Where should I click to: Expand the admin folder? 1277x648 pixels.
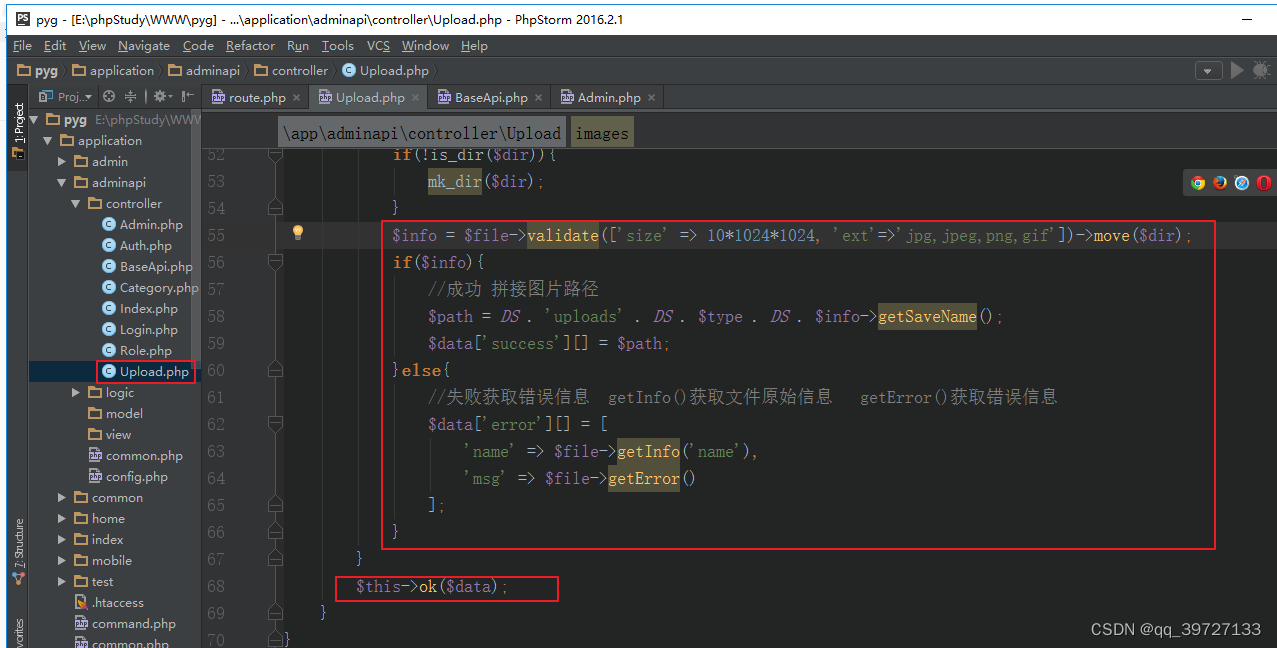[62, 161]
